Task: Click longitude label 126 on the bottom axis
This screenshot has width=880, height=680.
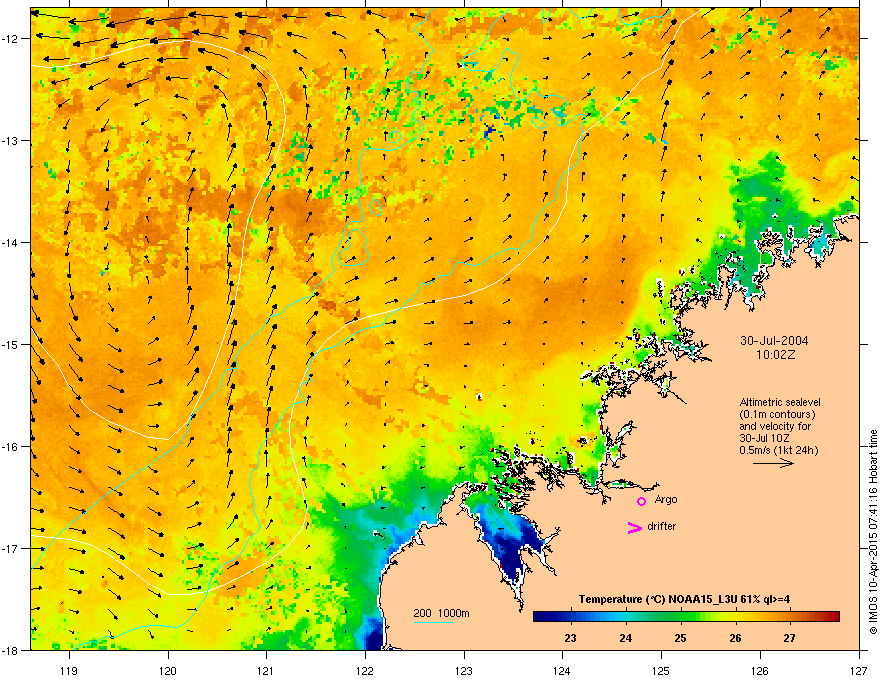Action: point(760,670)
